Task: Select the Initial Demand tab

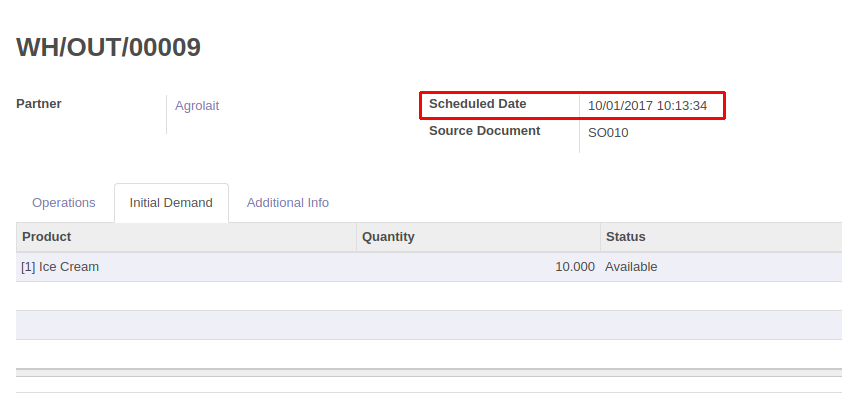Action: click(x=171, y=203)
